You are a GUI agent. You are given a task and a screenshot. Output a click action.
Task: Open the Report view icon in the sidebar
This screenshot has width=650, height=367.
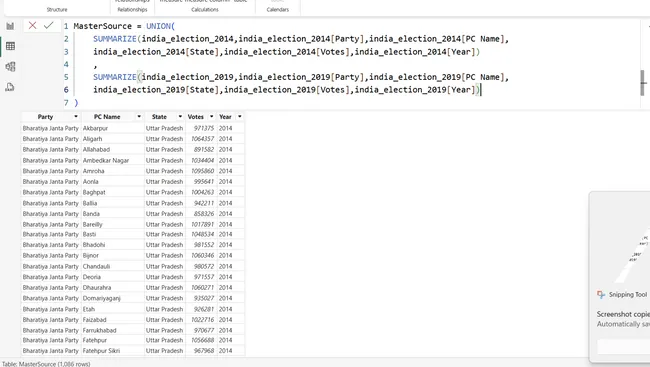tap(10, 26)
